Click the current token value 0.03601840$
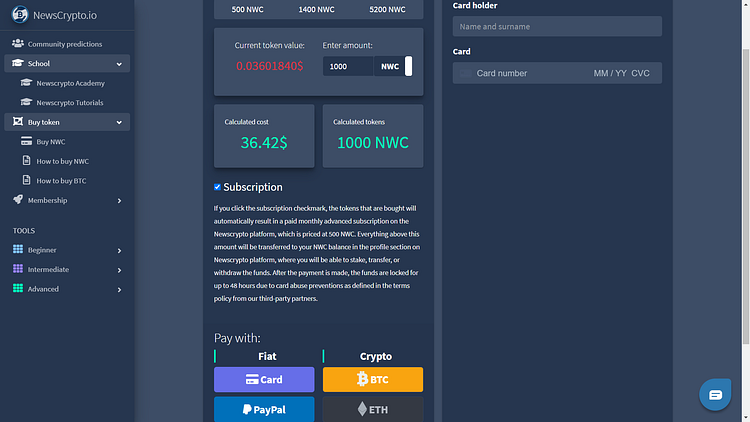Image resolution: width=750 pixels, height=422 pixels. pyautogui.click(x=269, y=66)
